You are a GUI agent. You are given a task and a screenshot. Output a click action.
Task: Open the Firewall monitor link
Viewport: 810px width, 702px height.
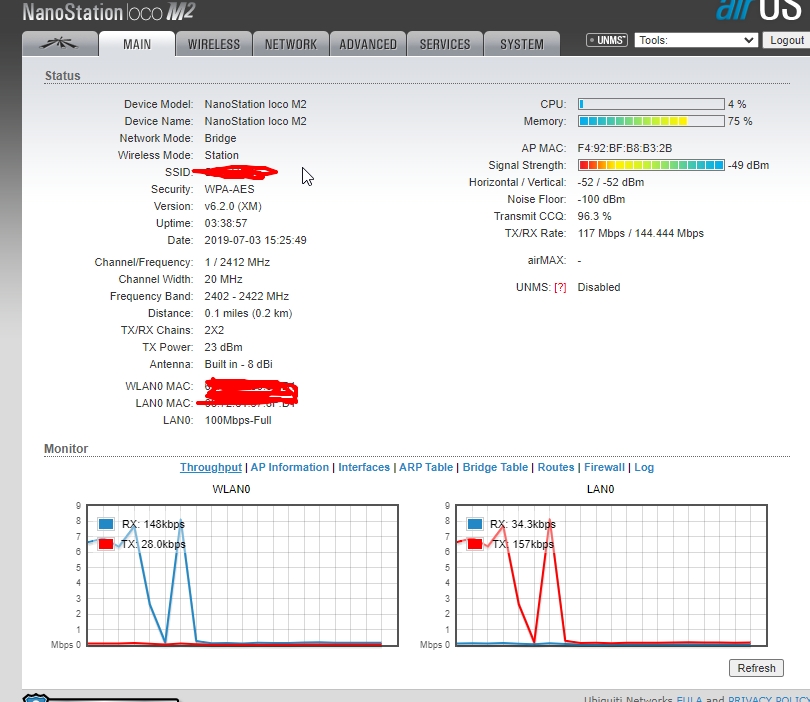point(604,467)
